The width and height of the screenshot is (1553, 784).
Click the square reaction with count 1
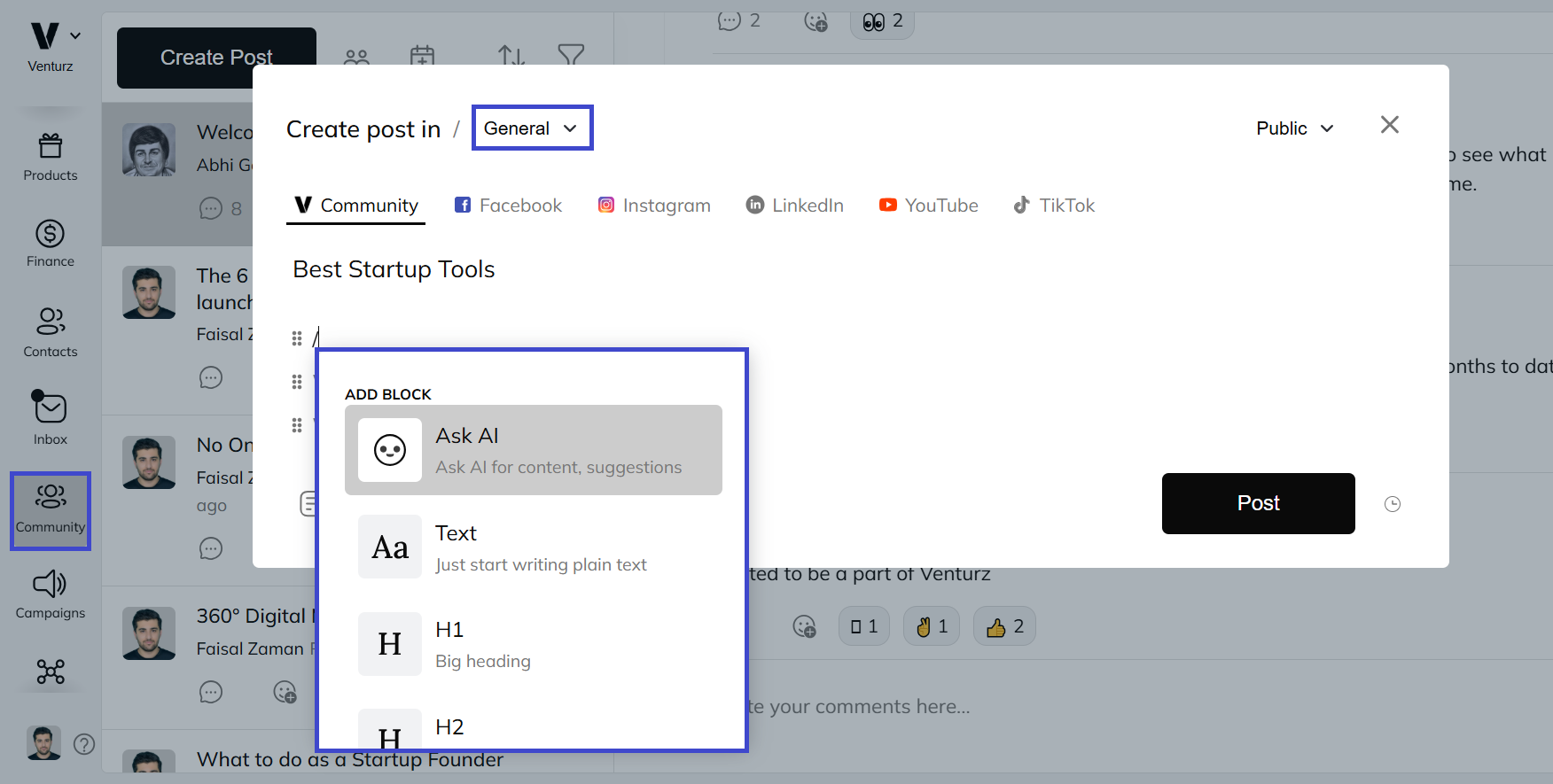863,626
